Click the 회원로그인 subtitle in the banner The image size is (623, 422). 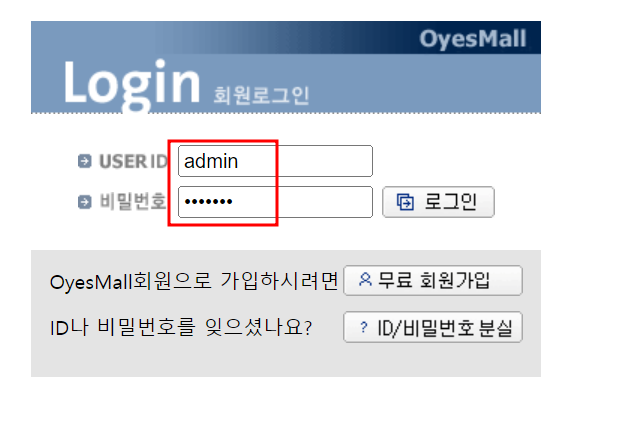(x=261, y=95)
